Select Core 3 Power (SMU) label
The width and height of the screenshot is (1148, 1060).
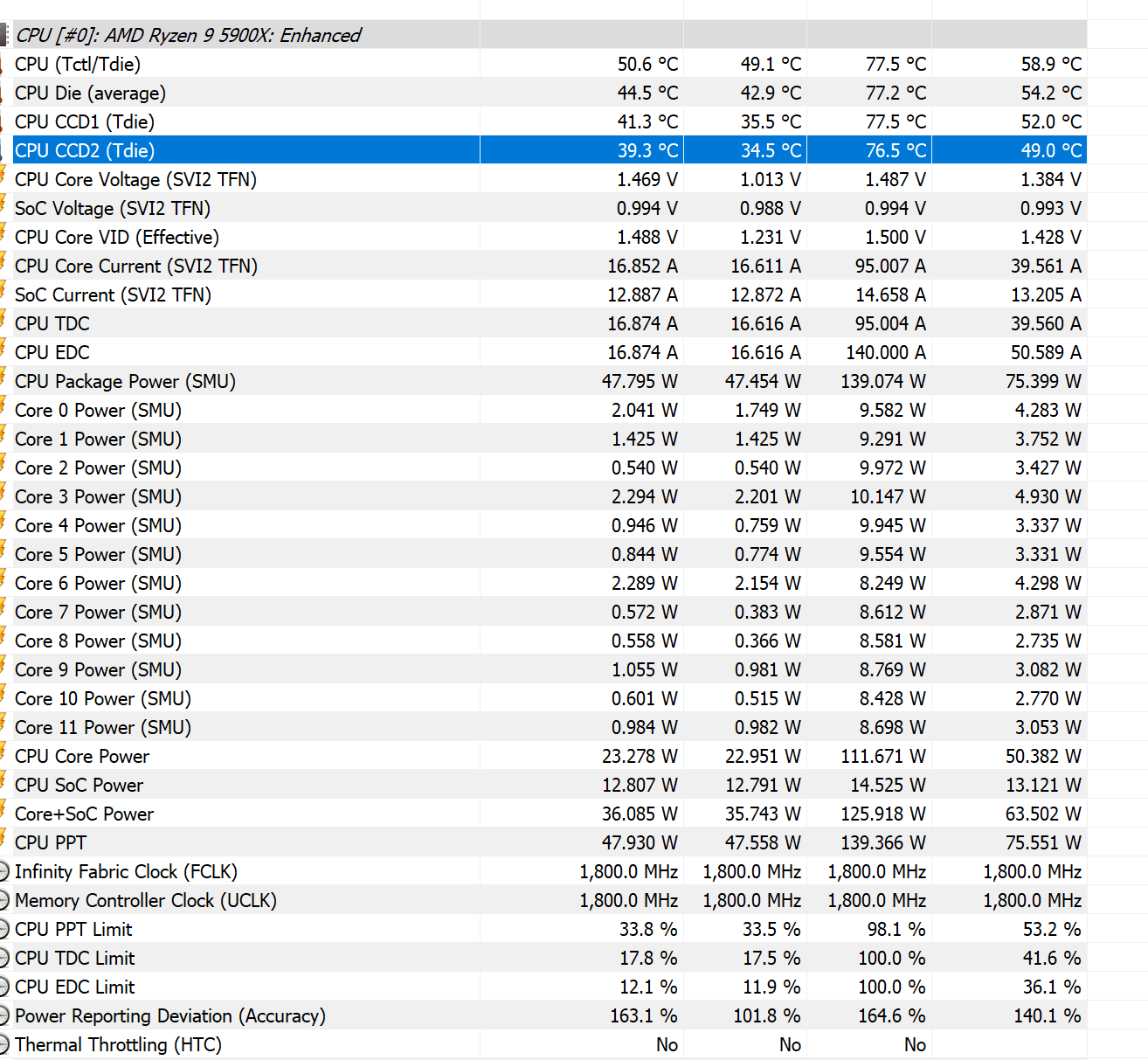(98, 496)
